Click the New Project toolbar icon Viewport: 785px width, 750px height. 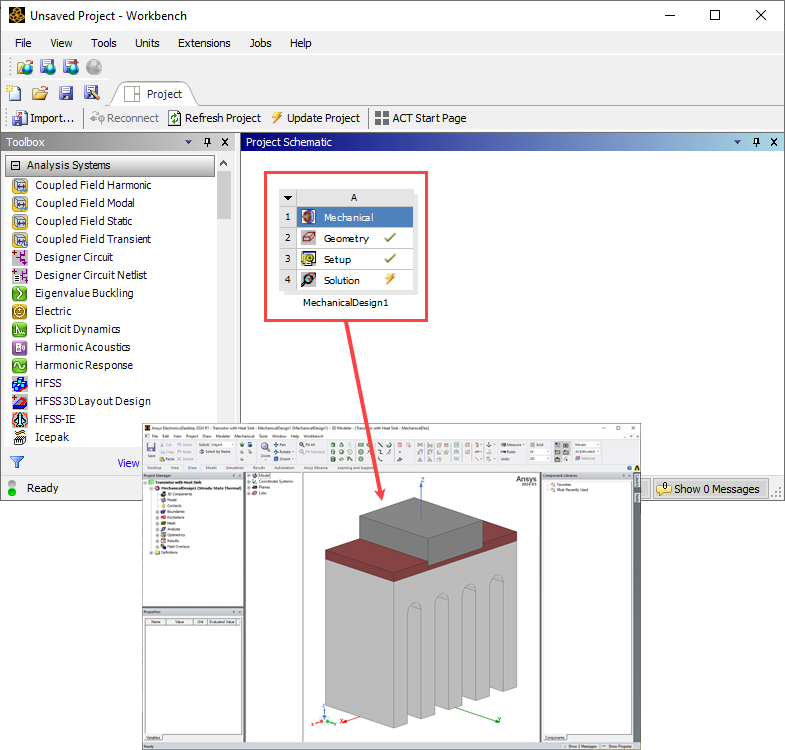(x=15, y=93)
